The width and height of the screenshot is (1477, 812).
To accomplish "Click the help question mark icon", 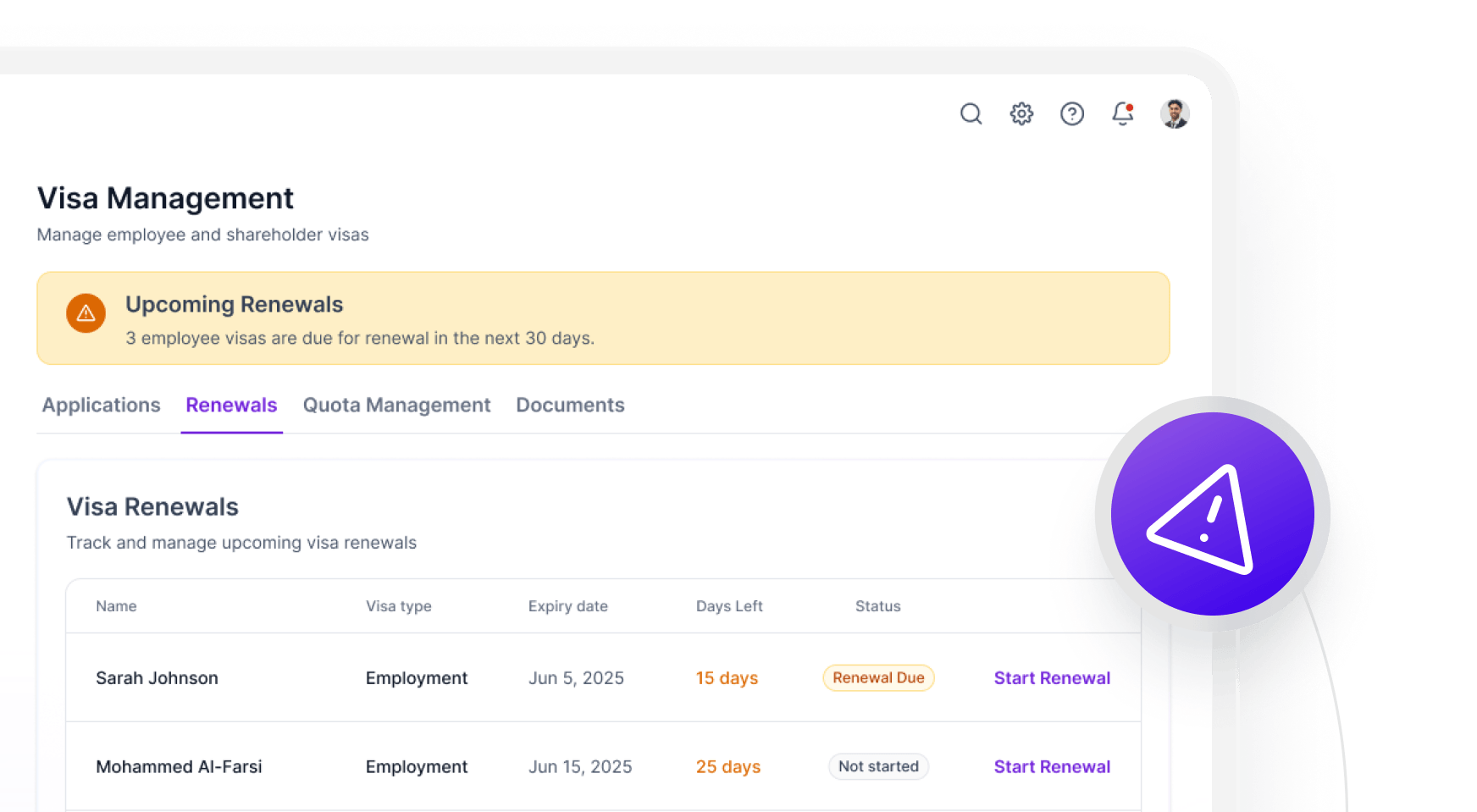I will [1072, 113].
